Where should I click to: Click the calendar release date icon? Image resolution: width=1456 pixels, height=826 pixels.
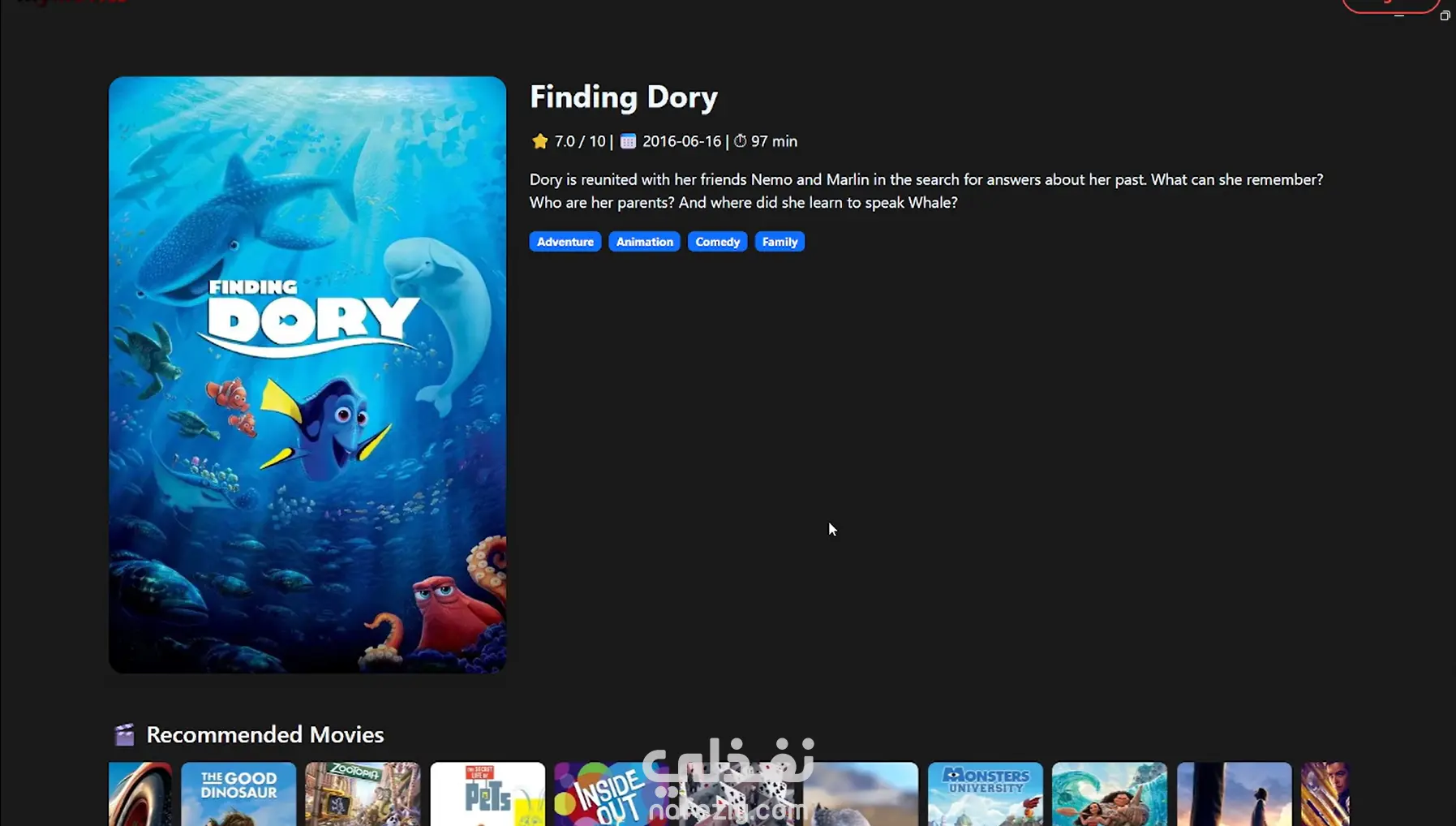[628, 141]
